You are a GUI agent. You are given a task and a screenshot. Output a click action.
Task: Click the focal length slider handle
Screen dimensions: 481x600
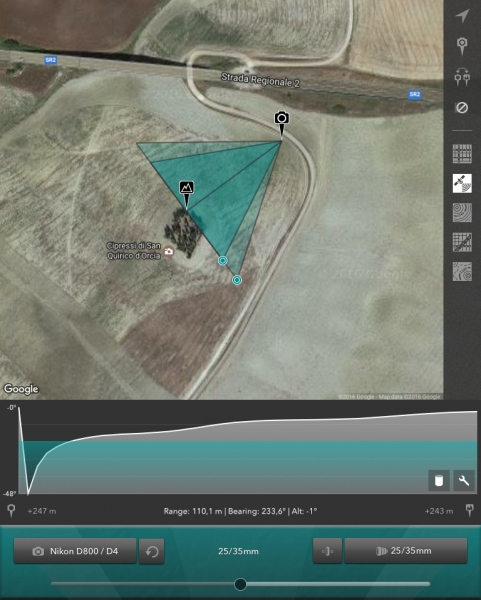pyautogui.click(x=240, y=584)
